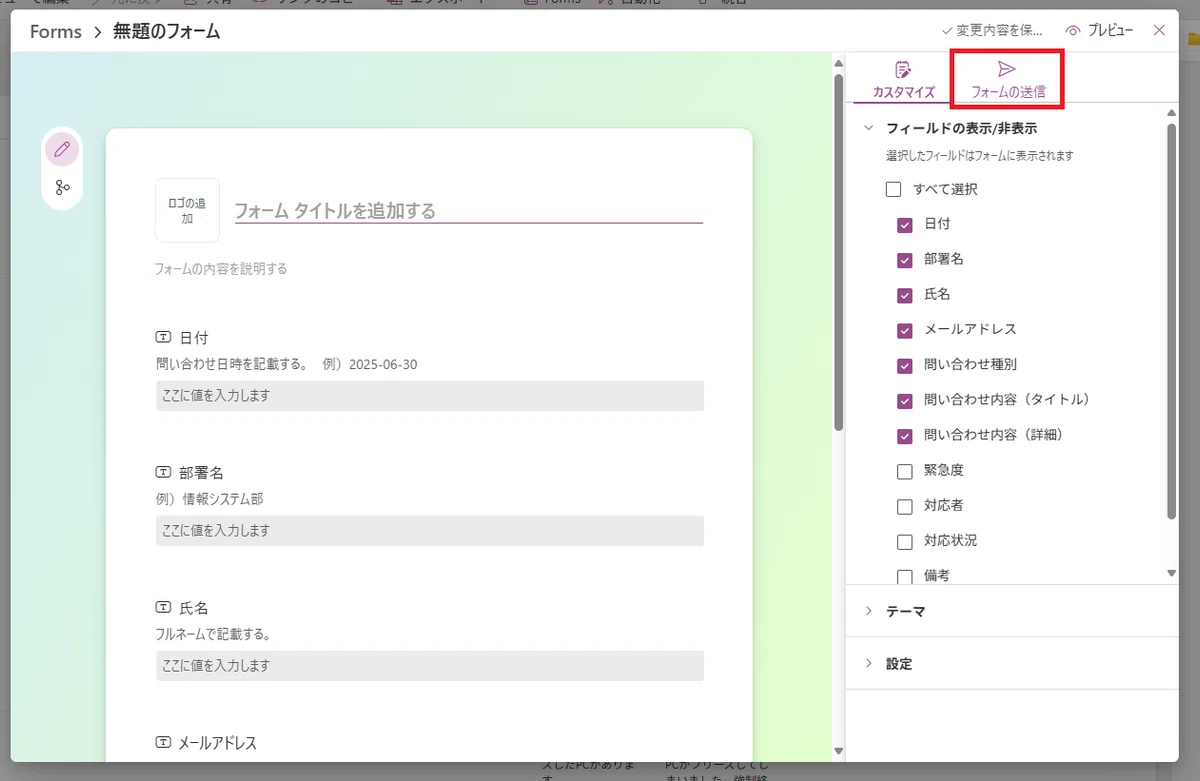Select the pencil edit mode icon
This screenshot has width=1200, height=781.
62,150
